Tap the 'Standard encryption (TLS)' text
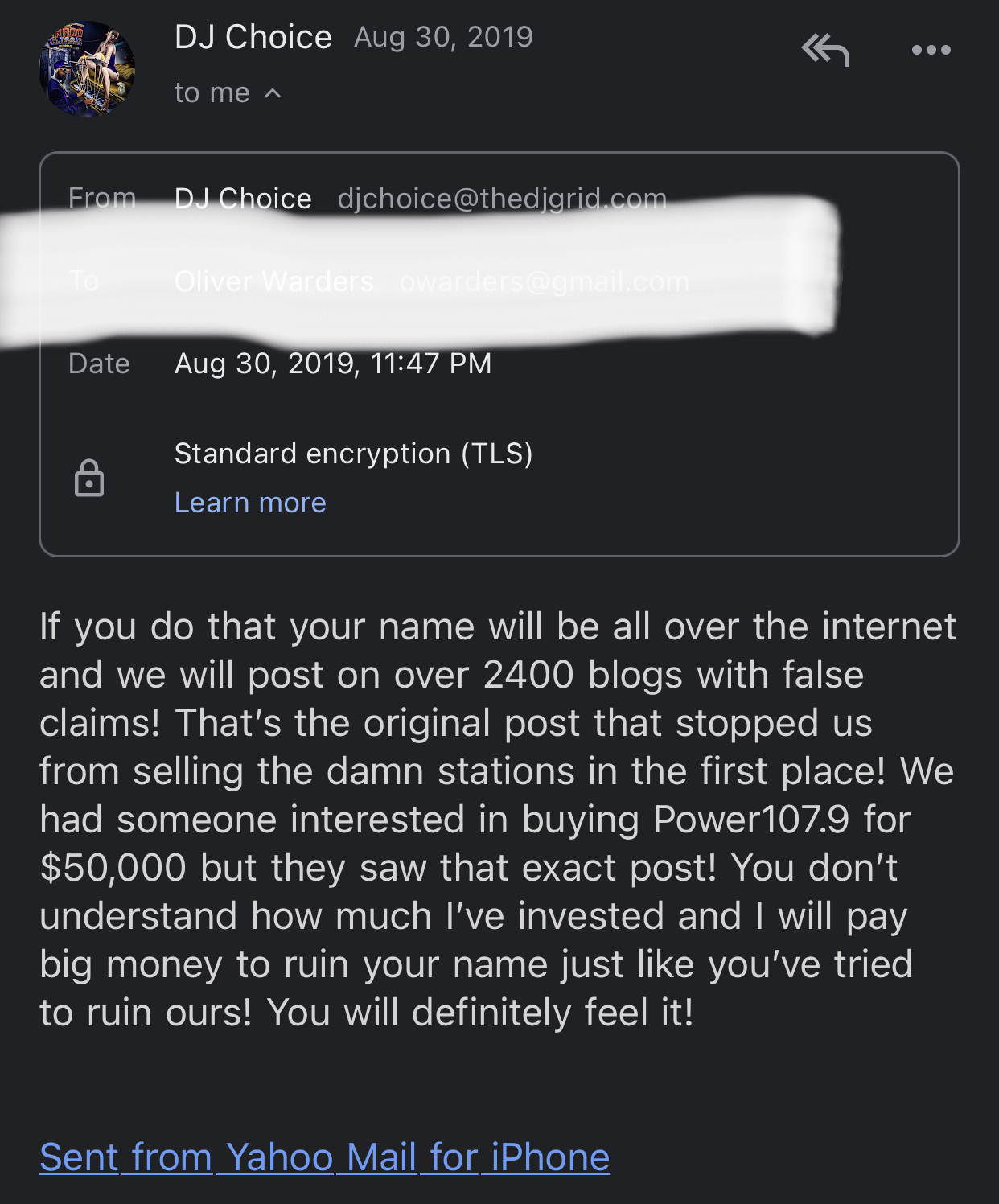The width and height of the screenshot is (999, 1204). coord(354,454)
